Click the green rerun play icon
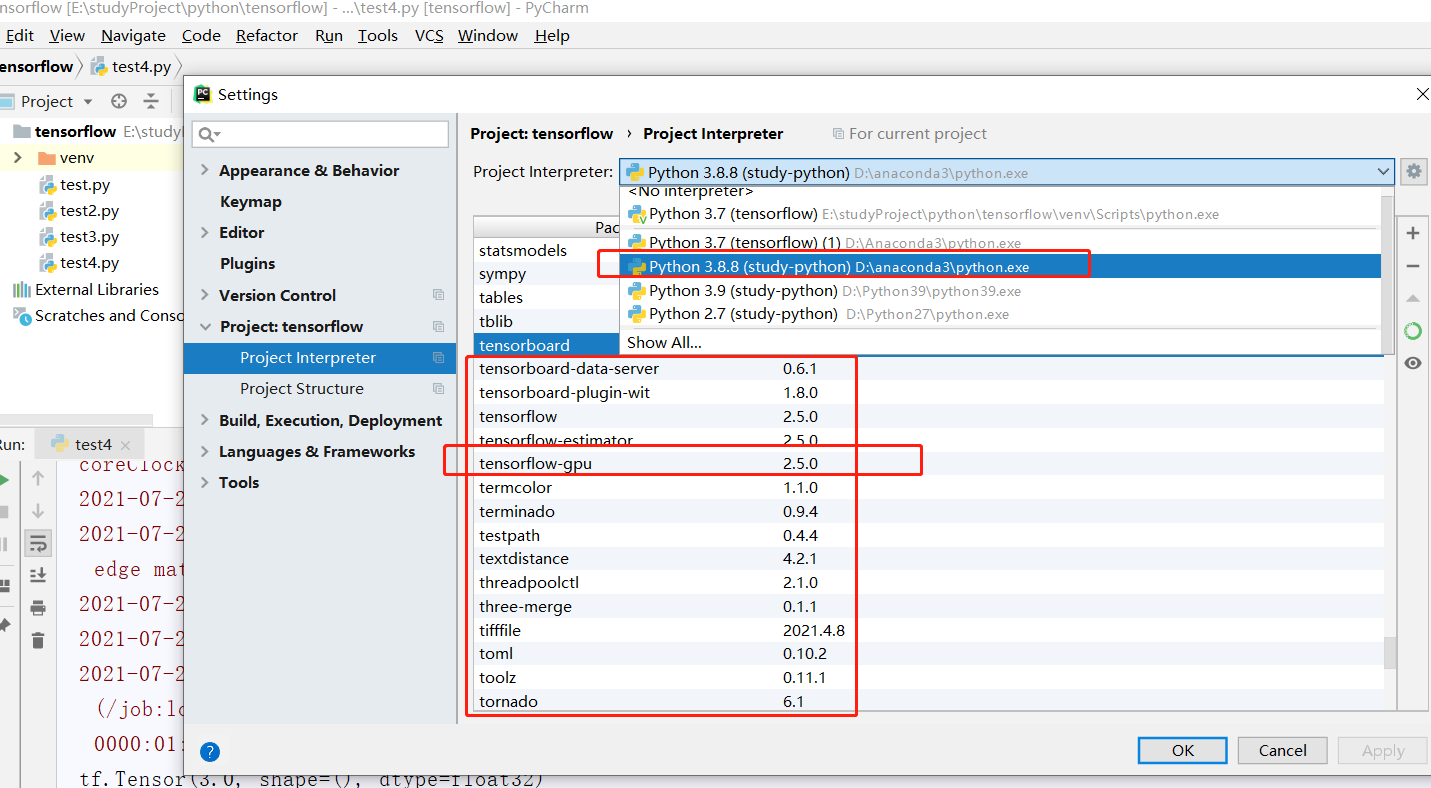The image size is (1431, 788). tap(4, 479)
